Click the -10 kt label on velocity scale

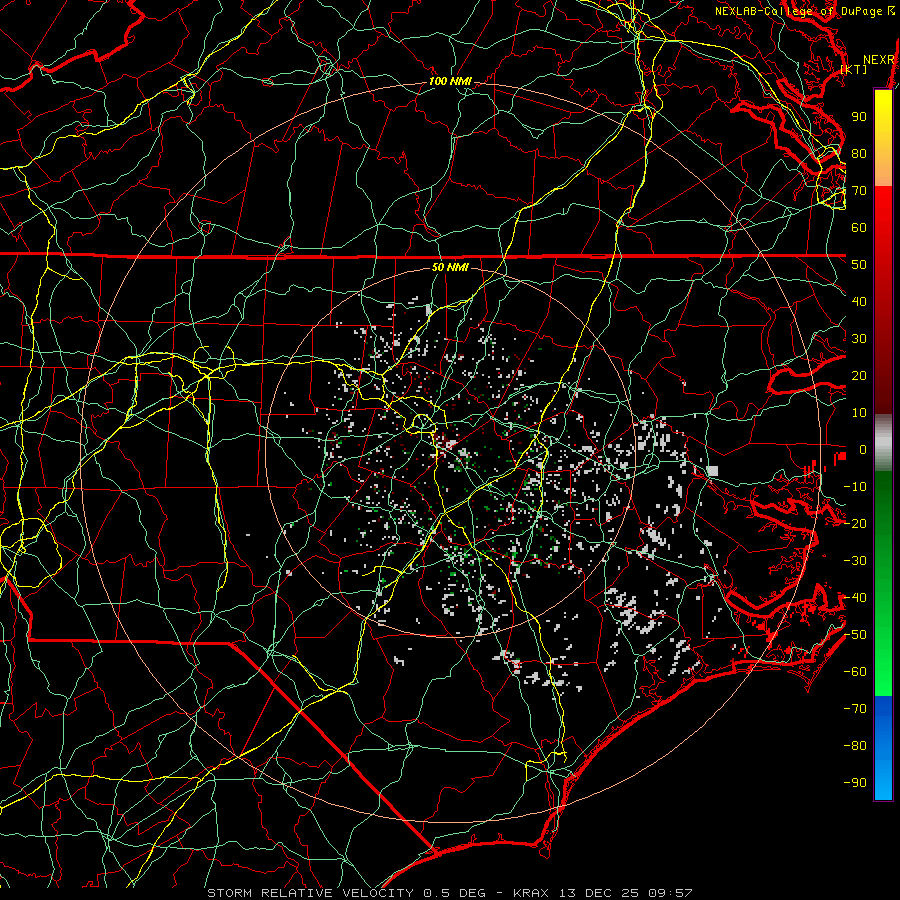855,487
